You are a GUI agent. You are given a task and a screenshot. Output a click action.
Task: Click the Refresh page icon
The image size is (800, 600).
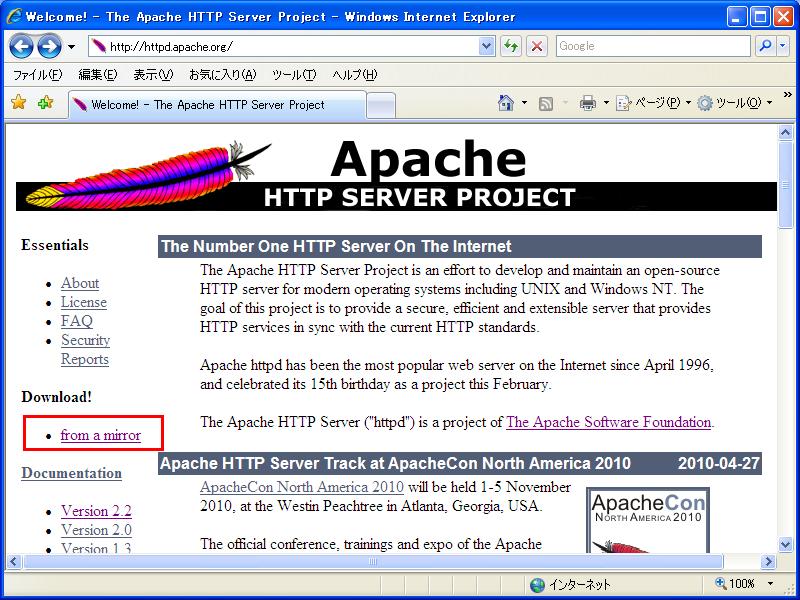pos(511,46)
